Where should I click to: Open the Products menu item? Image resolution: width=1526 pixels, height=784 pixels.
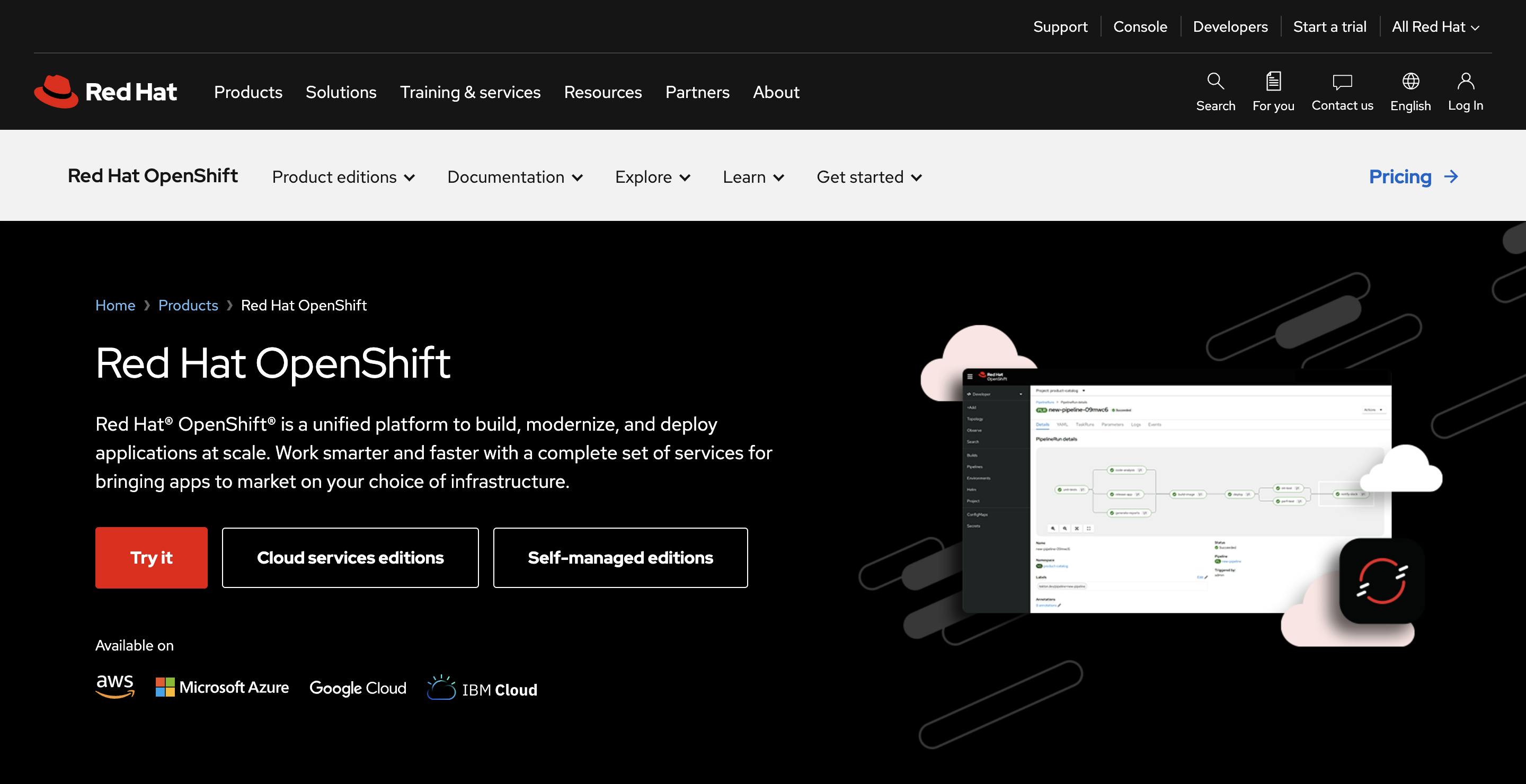point(248,91)
